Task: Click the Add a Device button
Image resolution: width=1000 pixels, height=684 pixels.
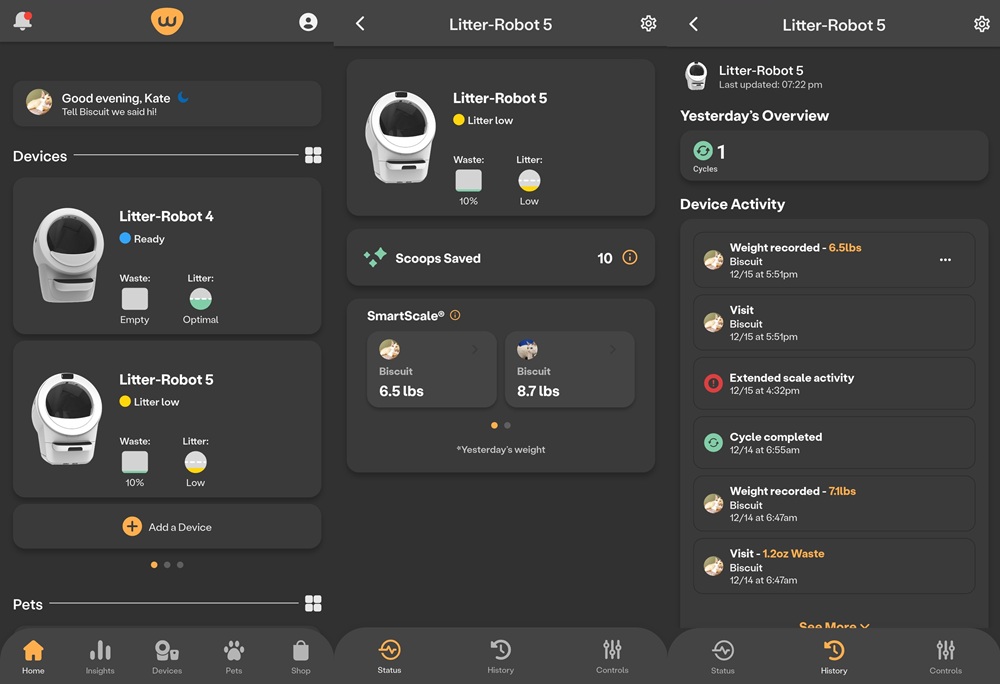Action: [x=167, y=527]
